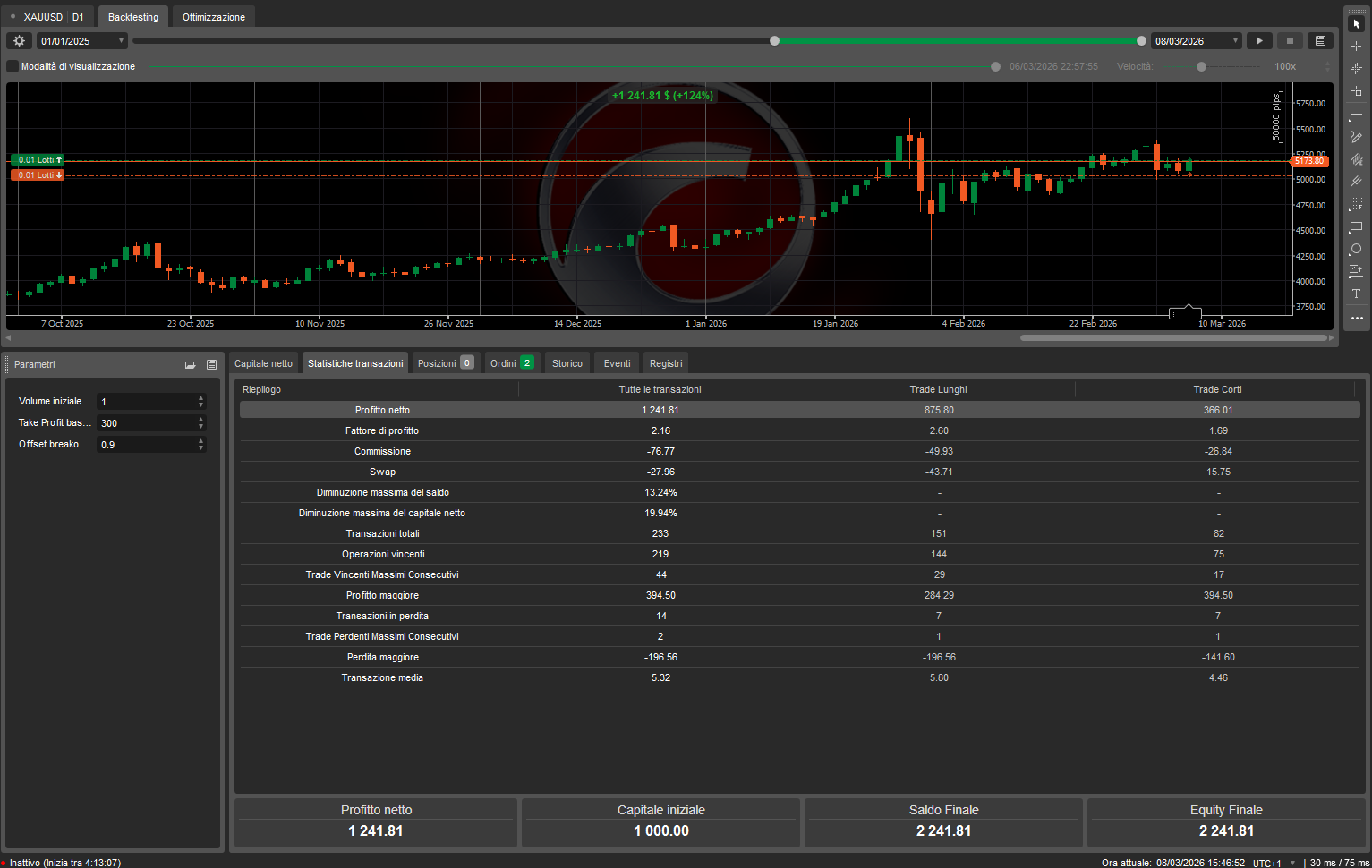Increase the Volume iniziale spinner value

click(200, 398)
